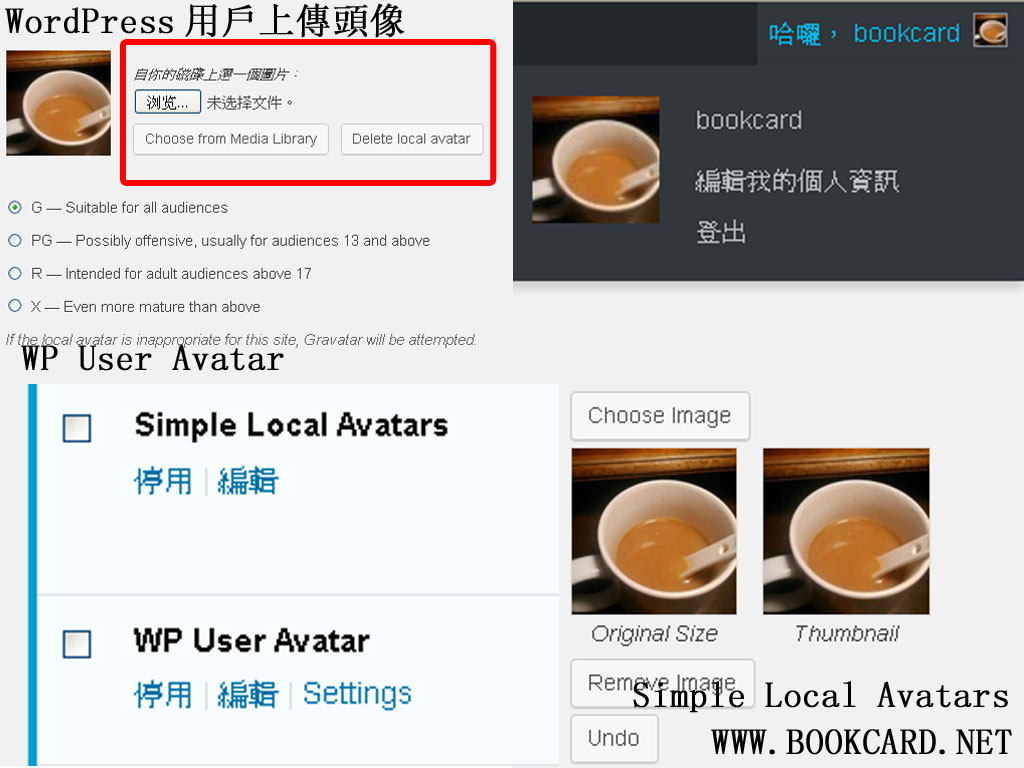Click Remove Image
Screen dimensions: 1024x768
click(660, 683)
